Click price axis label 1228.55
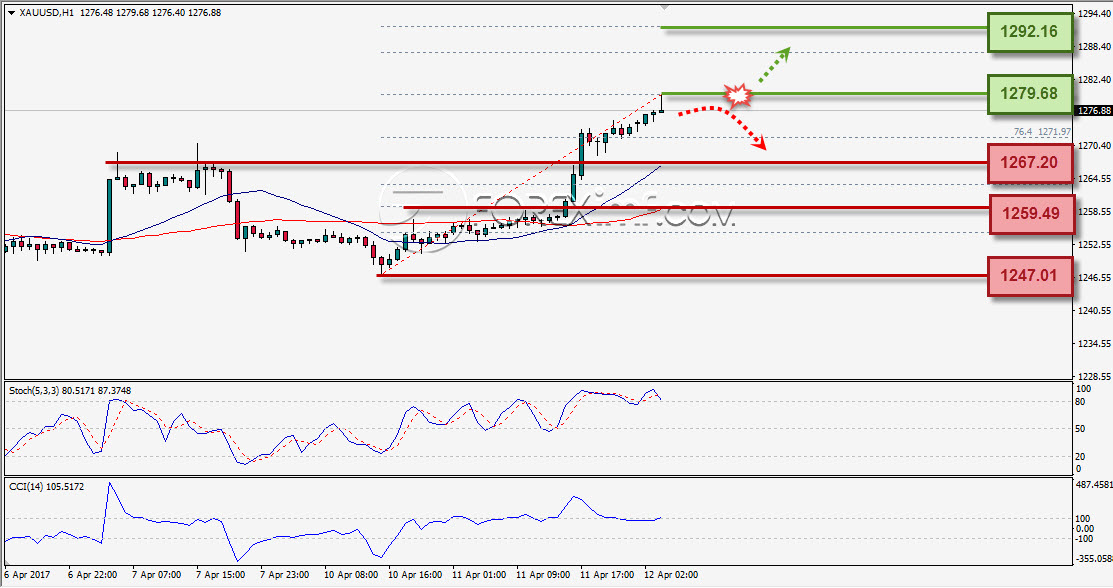Screen dimensions: 1113x588 (x=1095, y=376)
